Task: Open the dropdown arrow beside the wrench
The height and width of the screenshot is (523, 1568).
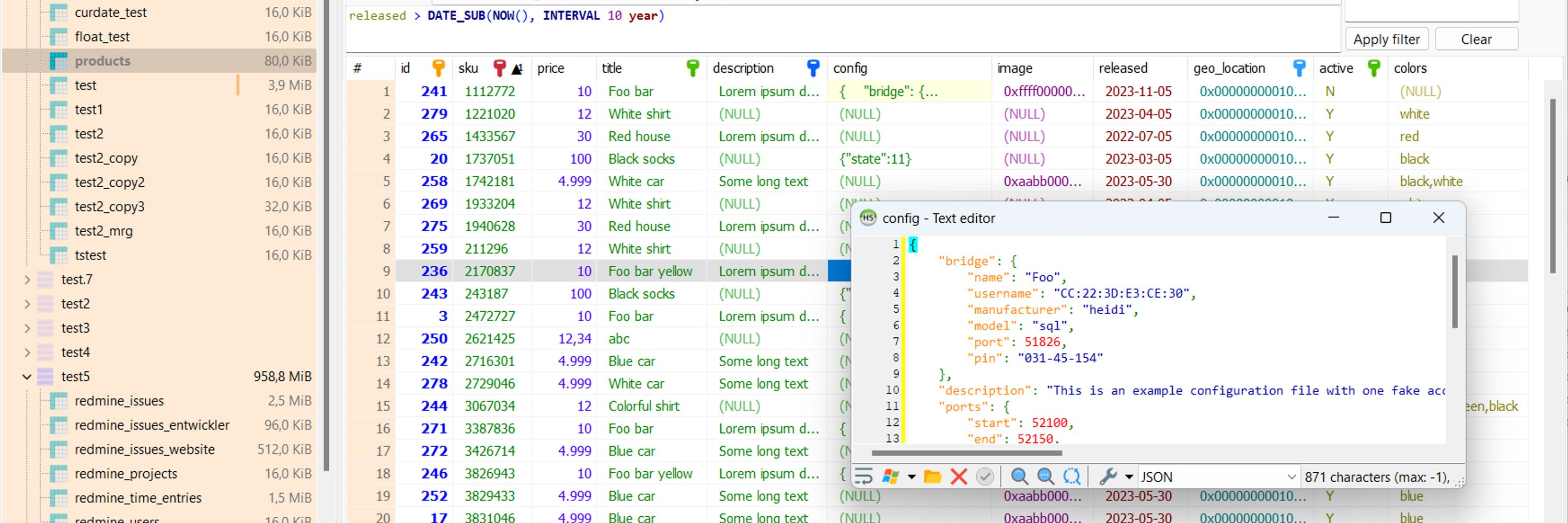Action: (x=1128, y=477)
